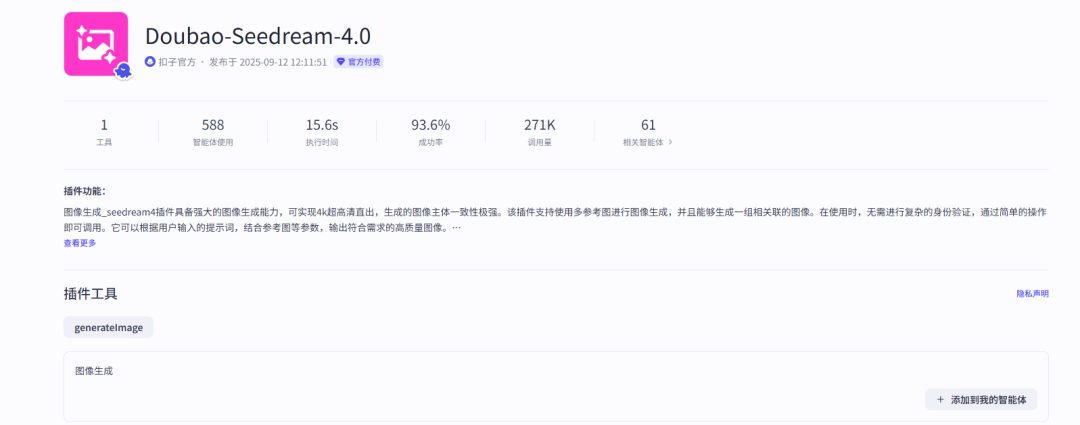The width and height of the screenshot is (1080, 425).
Task: Open 相关智能体 related agents list
Action: tap(647, 143)
